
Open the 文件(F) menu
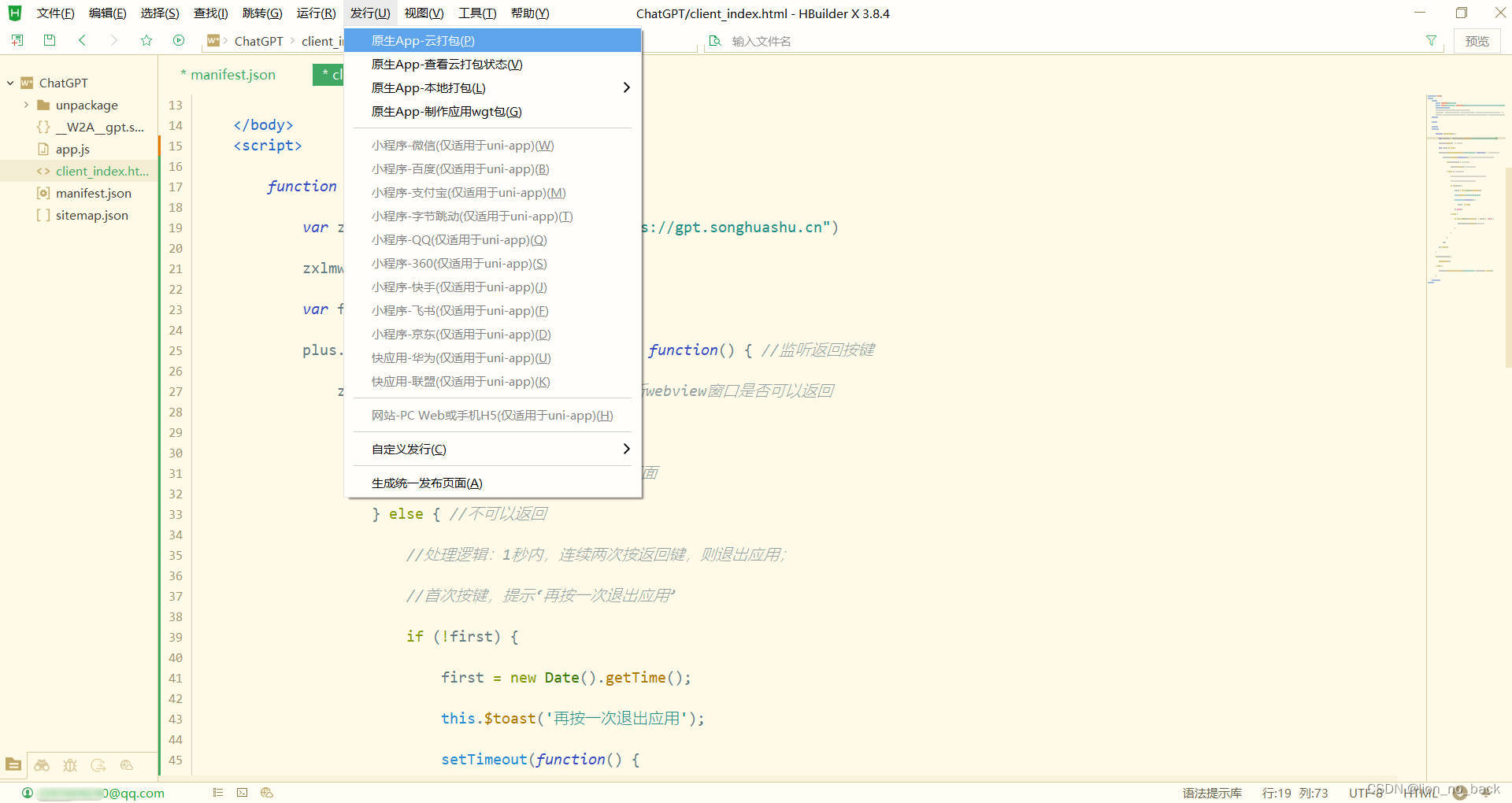click(x=55, y=13)
